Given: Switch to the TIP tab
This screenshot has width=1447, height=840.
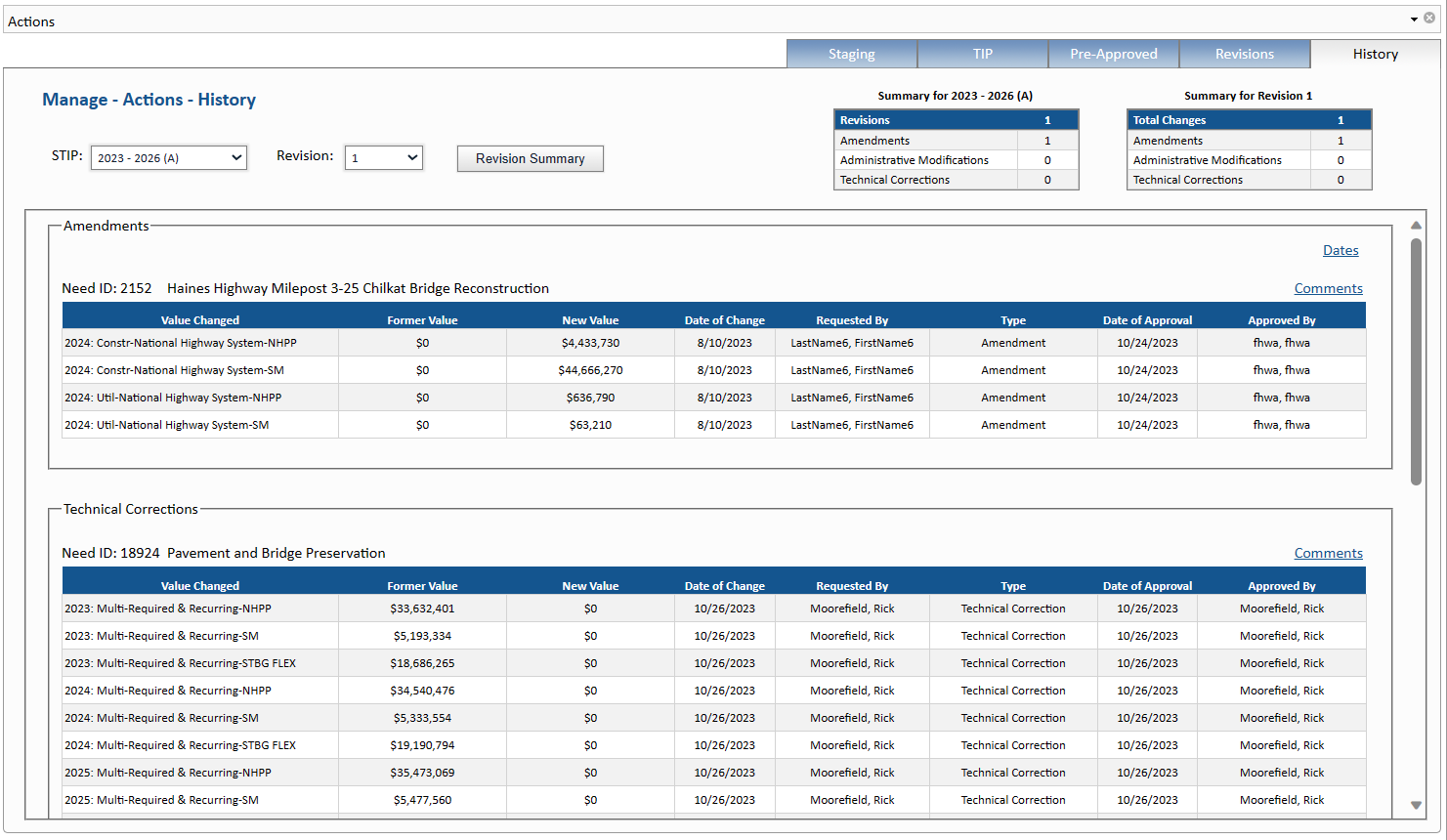Looking at the screenshot, I should click(983, 54).
